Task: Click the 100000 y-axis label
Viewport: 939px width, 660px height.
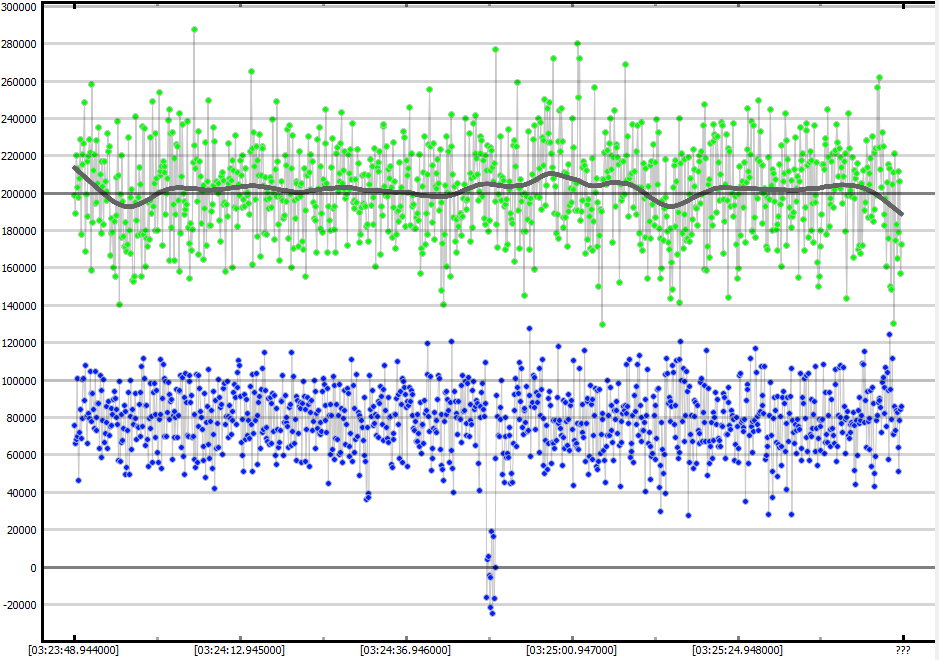Action: (20, 381)
